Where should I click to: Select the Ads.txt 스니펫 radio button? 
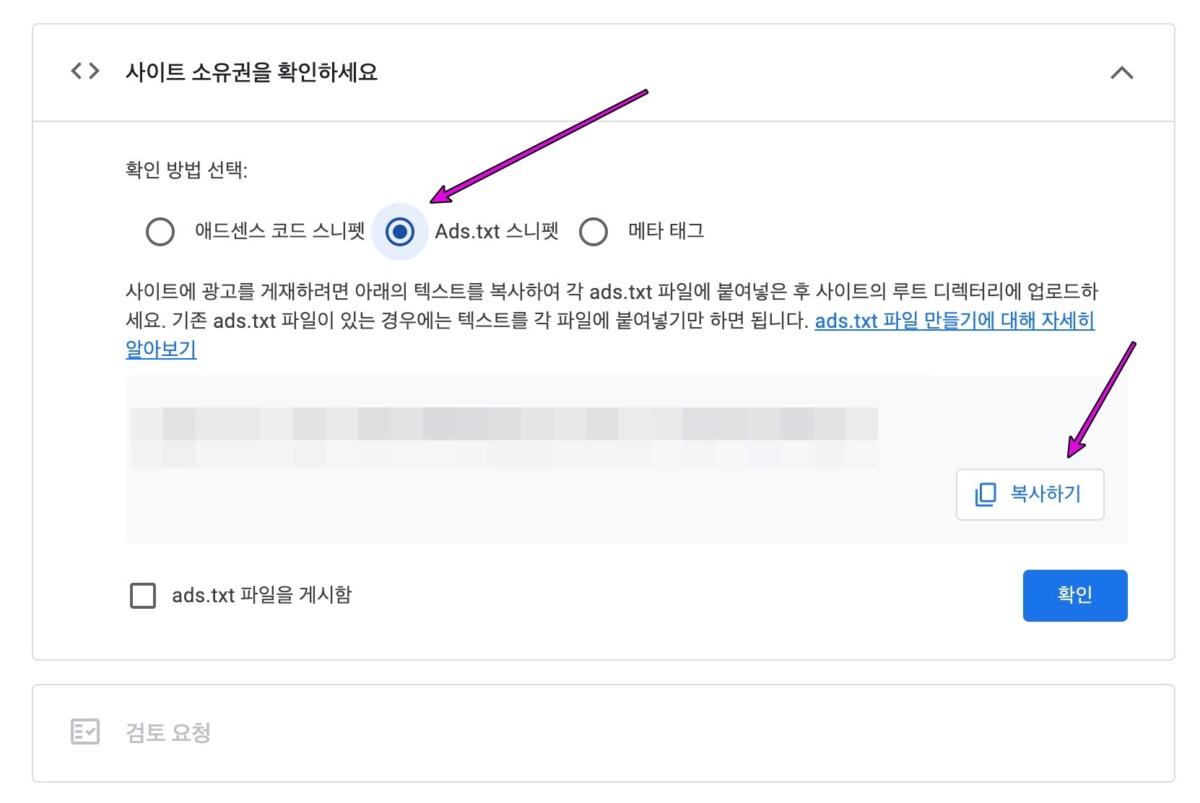(x=400, y=232)
